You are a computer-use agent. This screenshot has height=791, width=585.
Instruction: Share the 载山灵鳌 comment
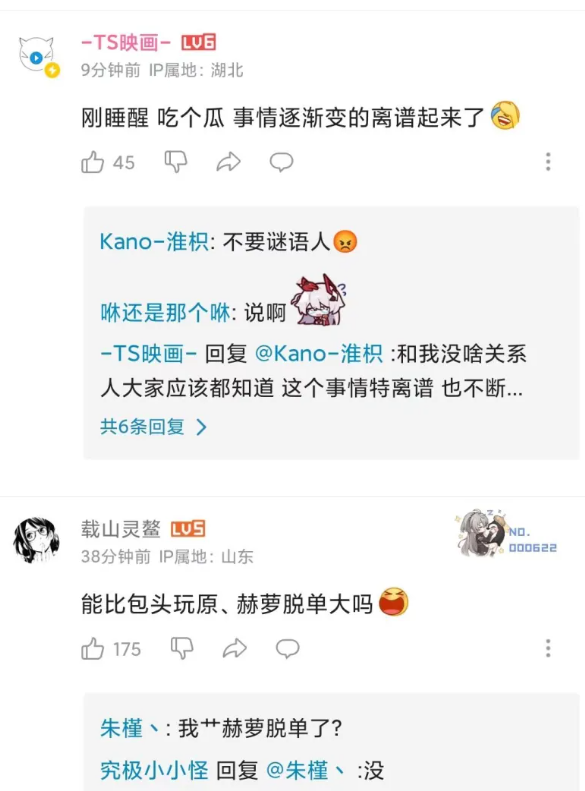(235, 648)
